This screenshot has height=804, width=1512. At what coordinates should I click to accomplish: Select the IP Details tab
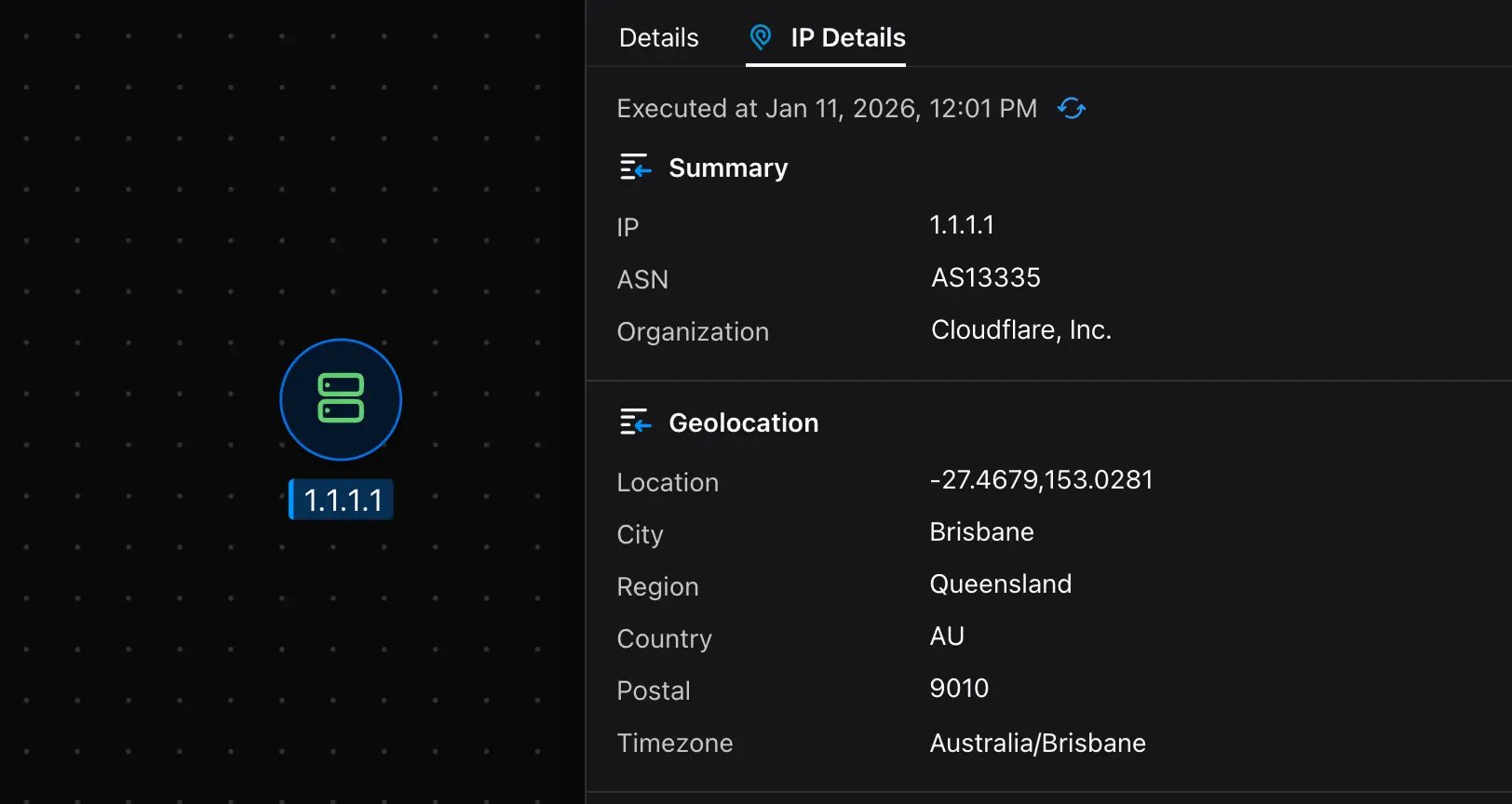coord(826,37)
